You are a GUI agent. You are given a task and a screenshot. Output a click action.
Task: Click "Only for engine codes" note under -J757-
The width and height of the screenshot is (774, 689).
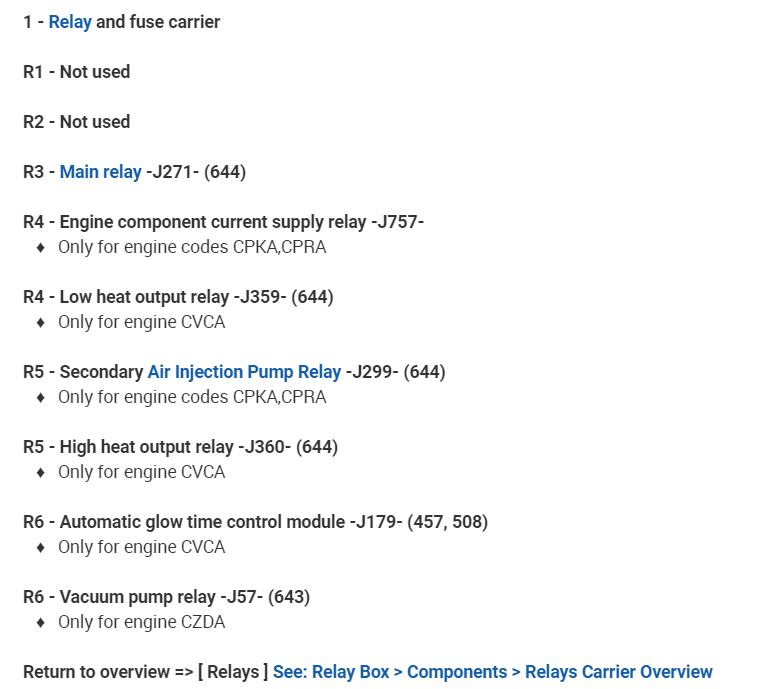click(x=191, y=247)
